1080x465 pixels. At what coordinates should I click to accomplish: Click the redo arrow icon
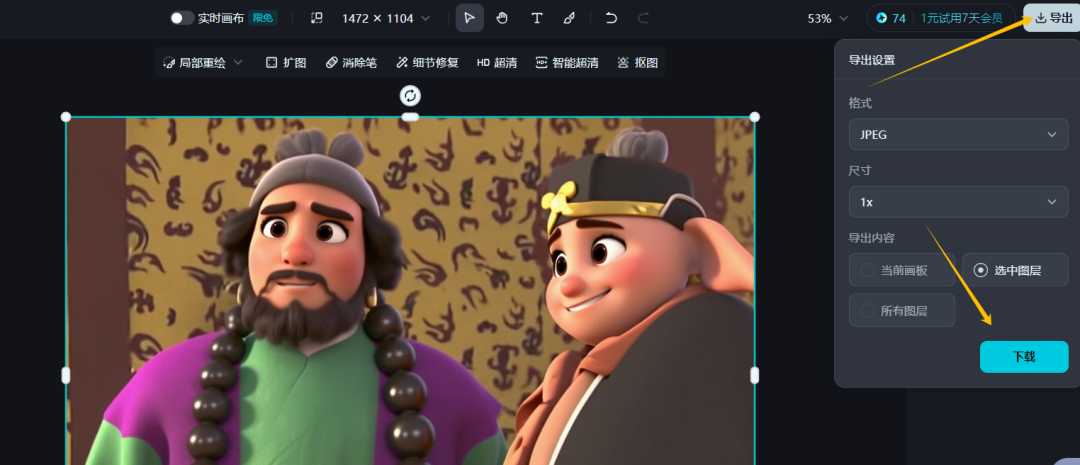coord(643,18)
